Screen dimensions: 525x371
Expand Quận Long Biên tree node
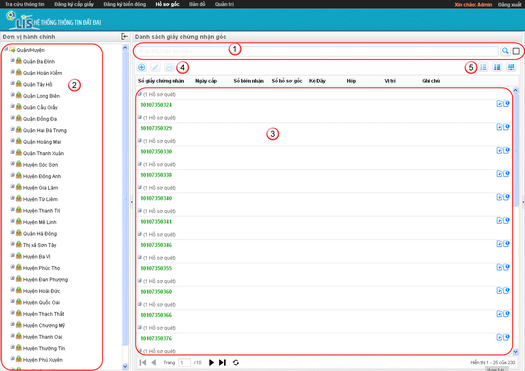[x=12, y=95]
